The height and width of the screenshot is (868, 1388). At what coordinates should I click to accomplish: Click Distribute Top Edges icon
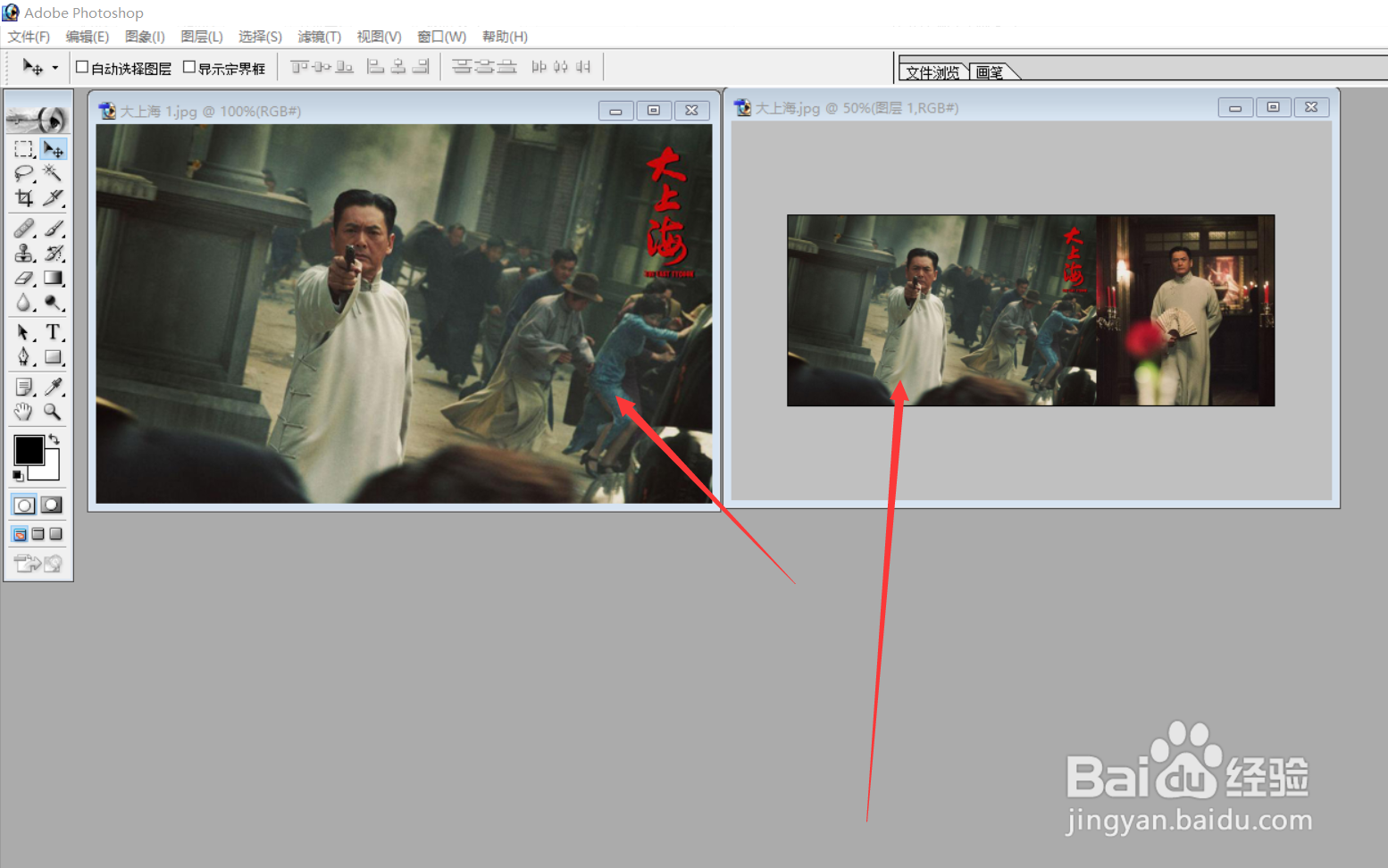462,67
